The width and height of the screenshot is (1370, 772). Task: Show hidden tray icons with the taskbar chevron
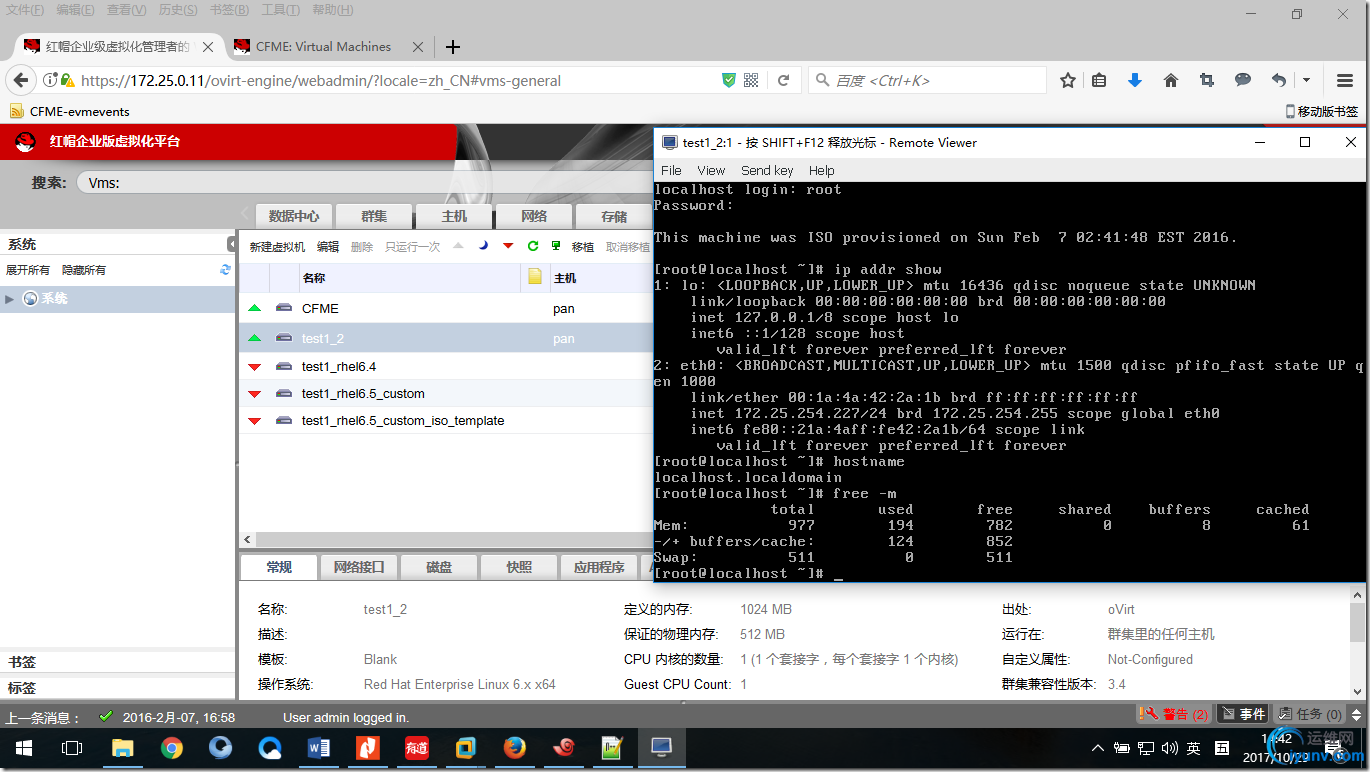pyautogui.click(x=1098, y=748)
